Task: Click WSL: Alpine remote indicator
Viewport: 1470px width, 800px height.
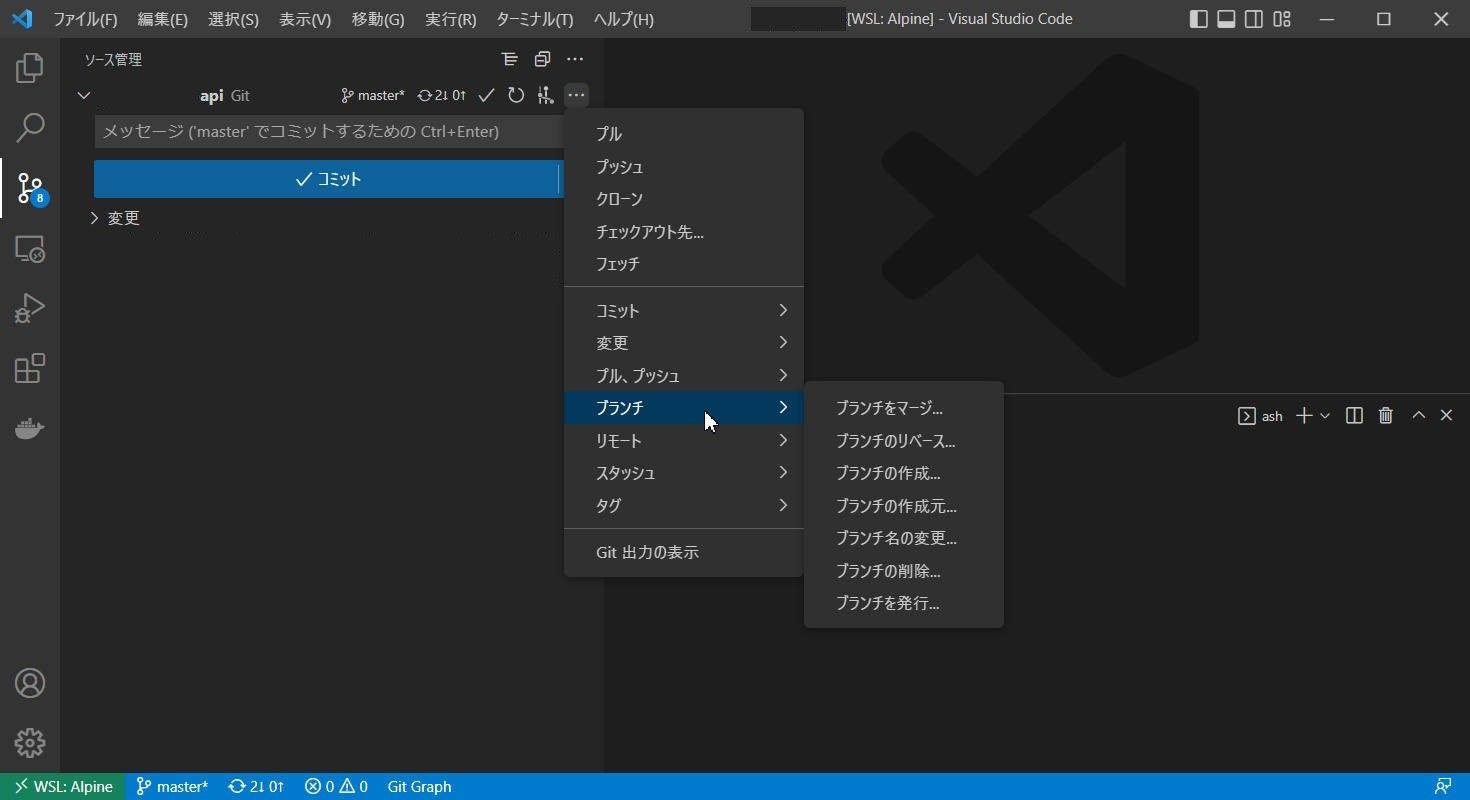Action: pyautogui.click(x=63, y=786)
